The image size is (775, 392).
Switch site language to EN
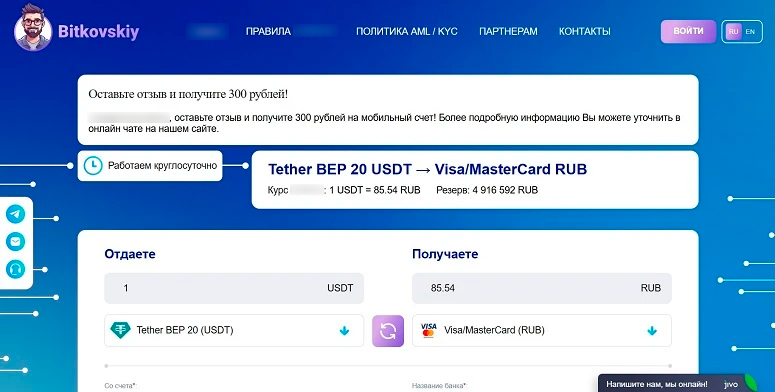[750, 32]
